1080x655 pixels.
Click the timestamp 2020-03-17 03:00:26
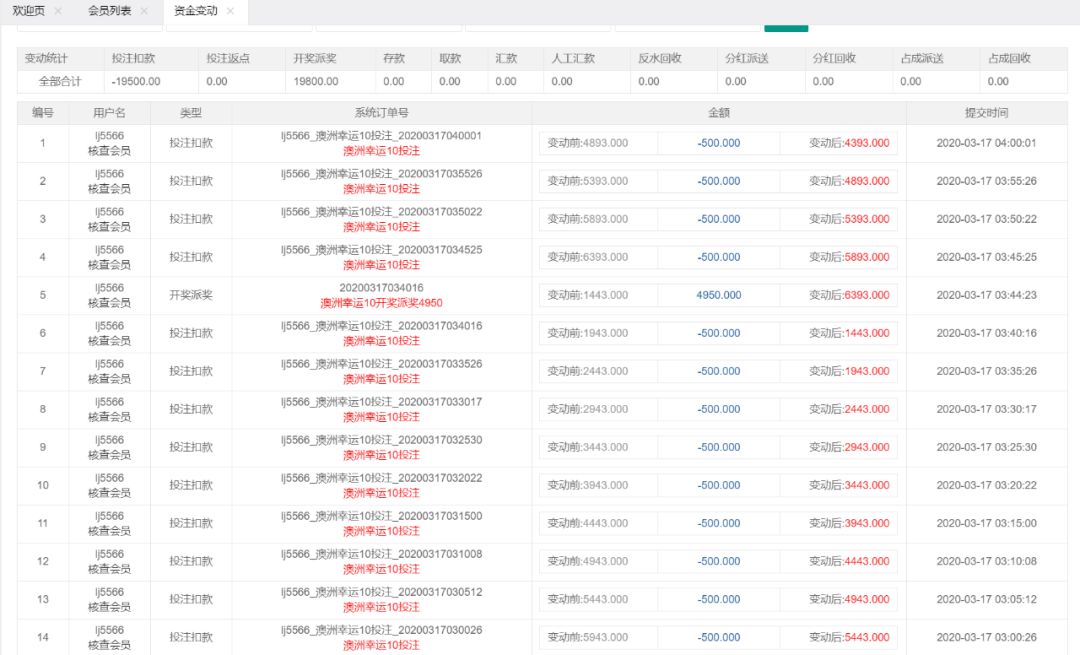tap(986, 637)
